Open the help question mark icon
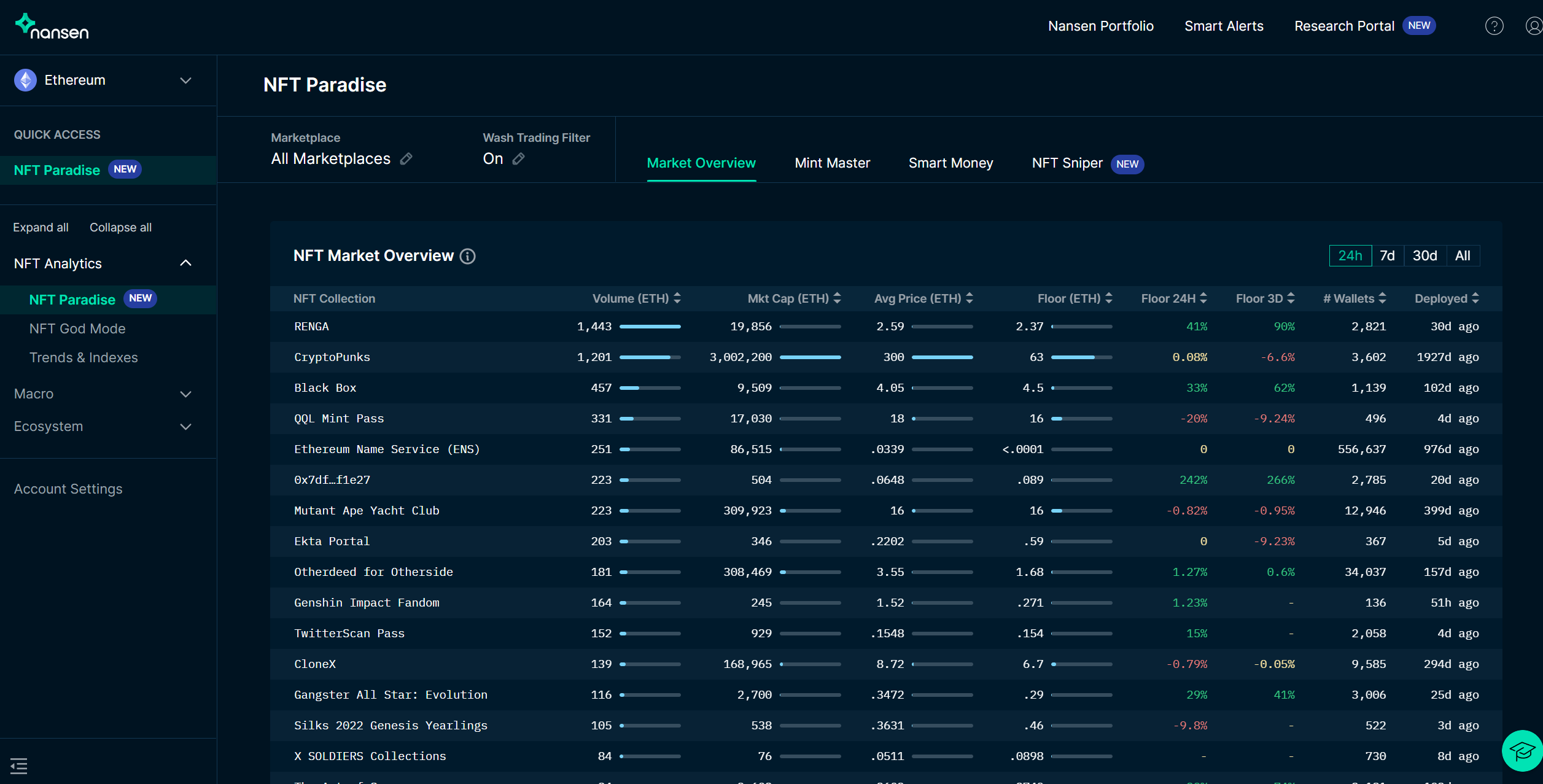 (1494, 26)
